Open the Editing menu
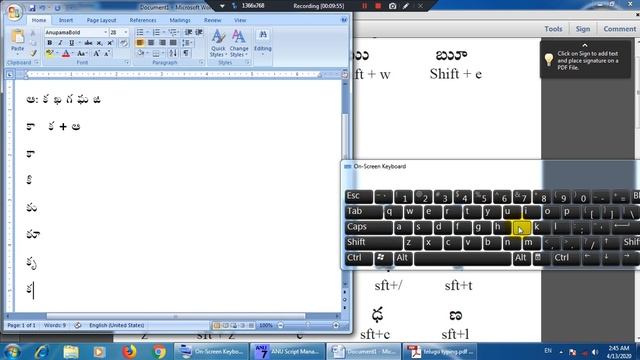Screen dimensions: 640x360 (x=263, y=42)
